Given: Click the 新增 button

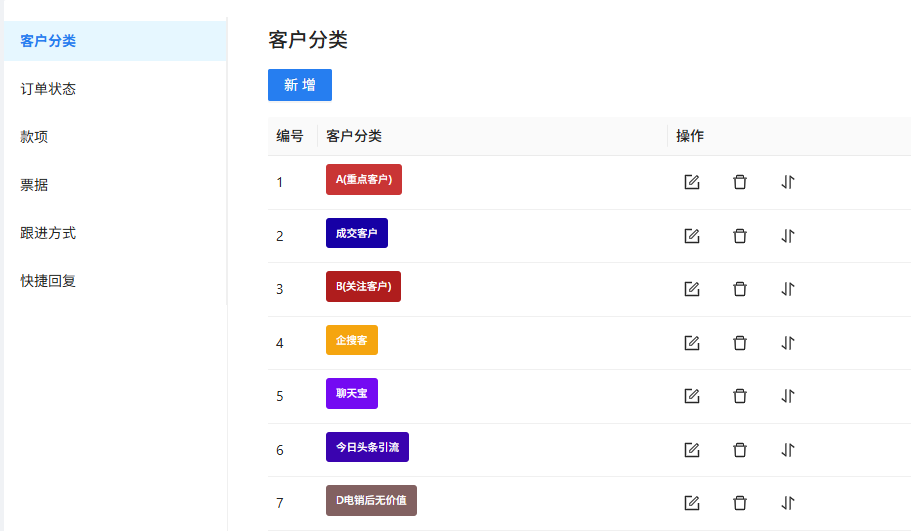Looking at the screenshot, I should tap(300, 85).
